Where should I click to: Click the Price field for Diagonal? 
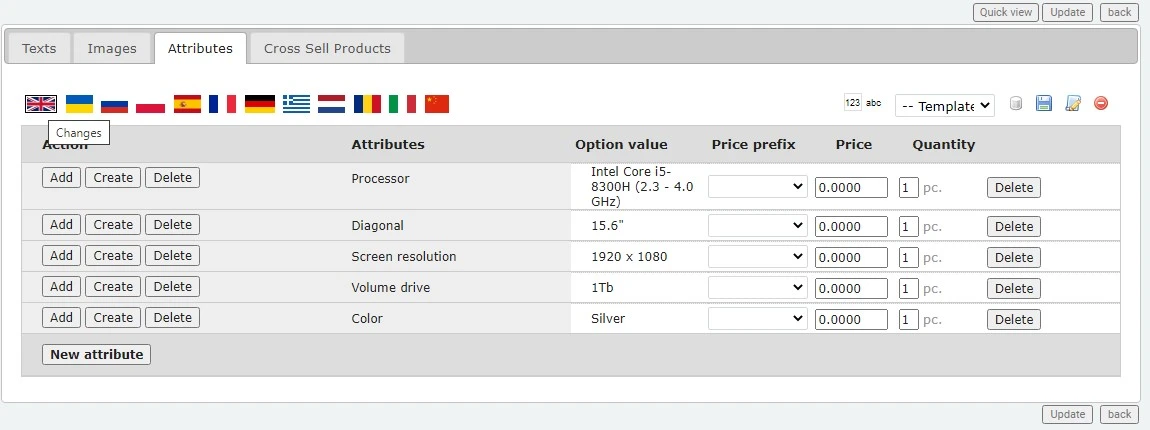coord(851,227)
